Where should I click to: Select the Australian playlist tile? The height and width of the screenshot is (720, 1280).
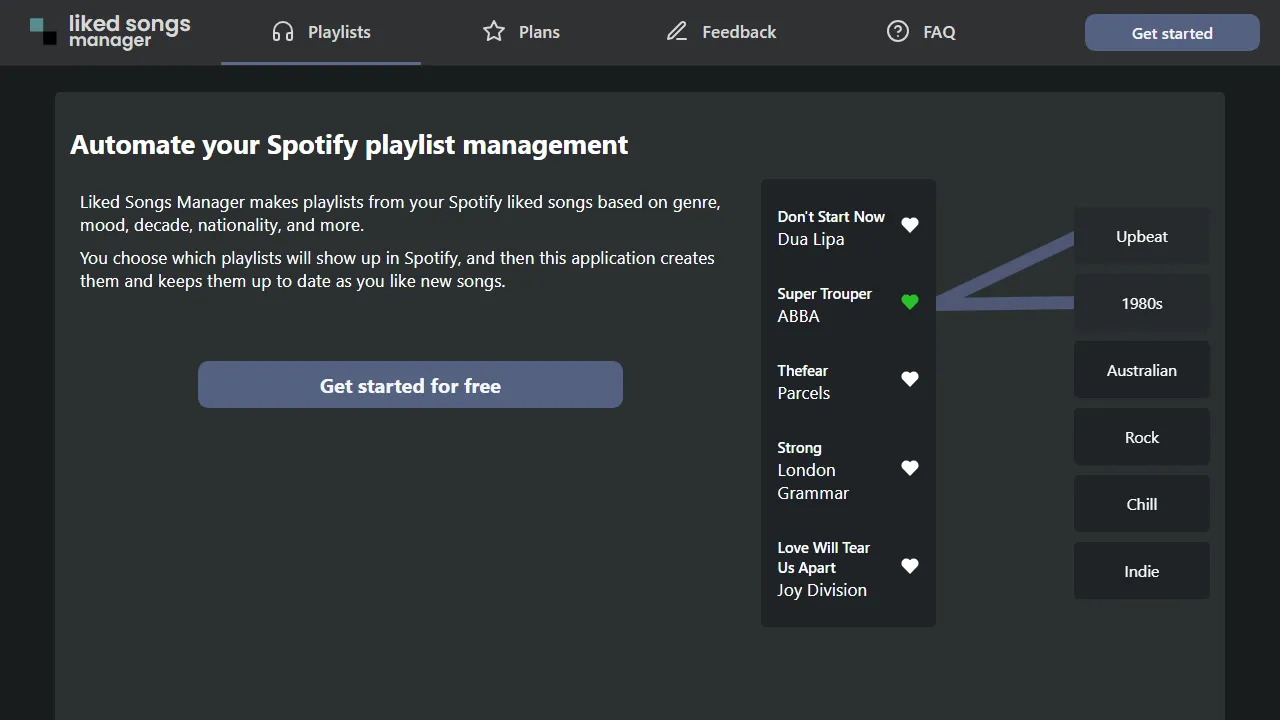tap(1141, 370)
